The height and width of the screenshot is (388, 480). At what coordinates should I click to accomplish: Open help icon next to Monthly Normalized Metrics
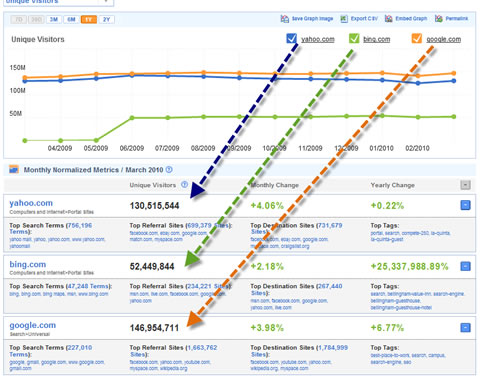pos(169,169)
